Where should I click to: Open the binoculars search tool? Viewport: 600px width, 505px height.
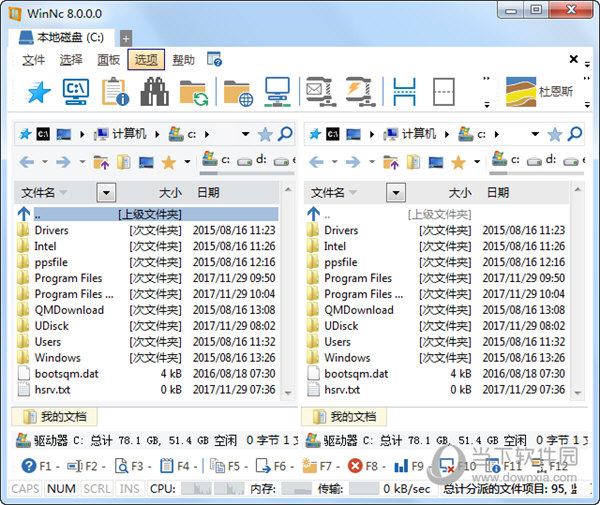point(154,92)
